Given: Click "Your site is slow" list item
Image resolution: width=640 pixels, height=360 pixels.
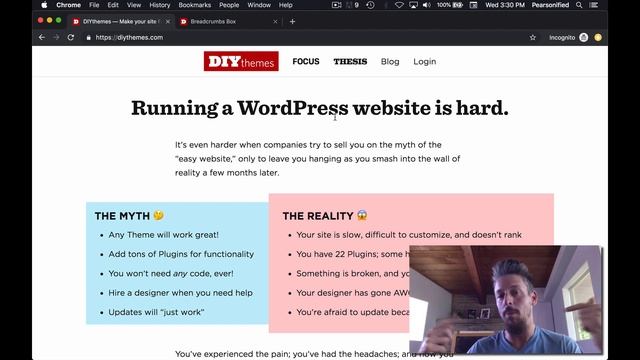Looking at the screenshot, I should [409, 235].
